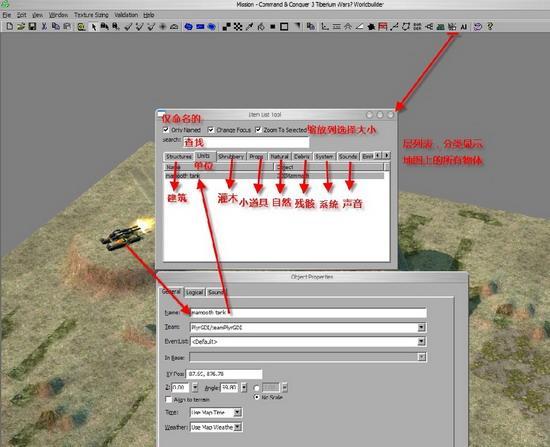Select the arrow pointer selection tool

tap(94, 27)
